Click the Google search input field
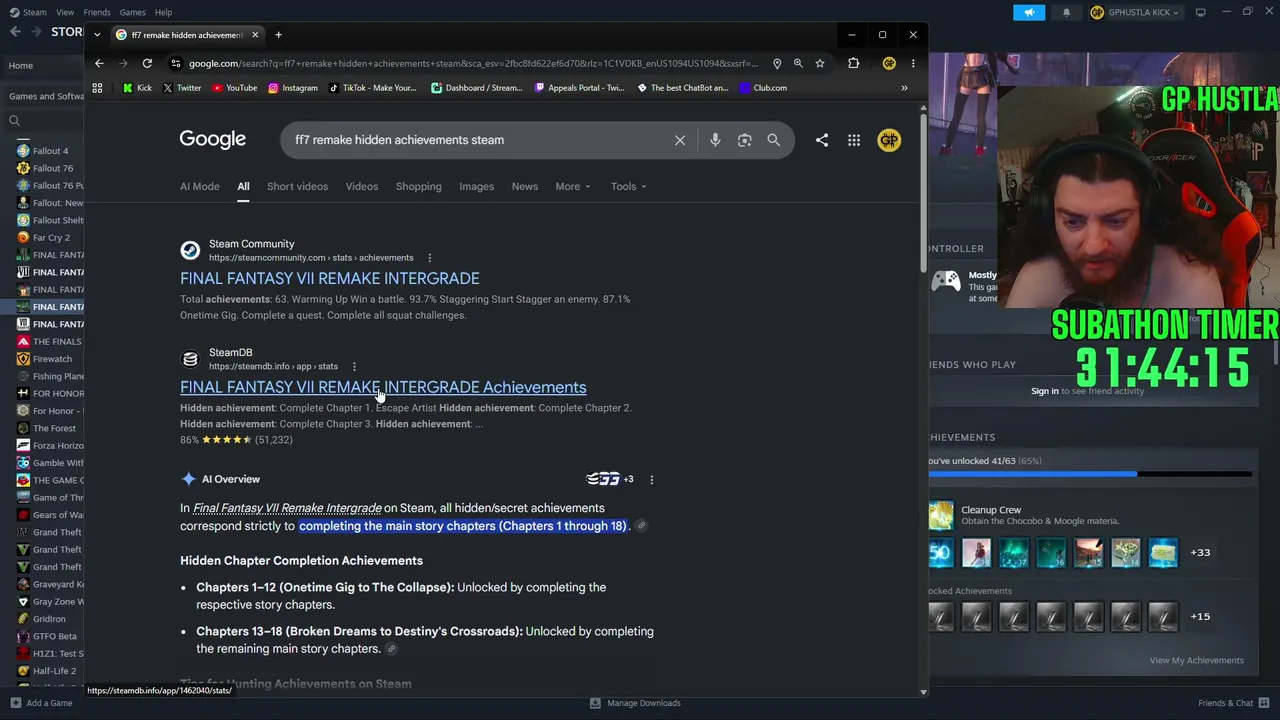1280x720 pixels. click(480, 140)
